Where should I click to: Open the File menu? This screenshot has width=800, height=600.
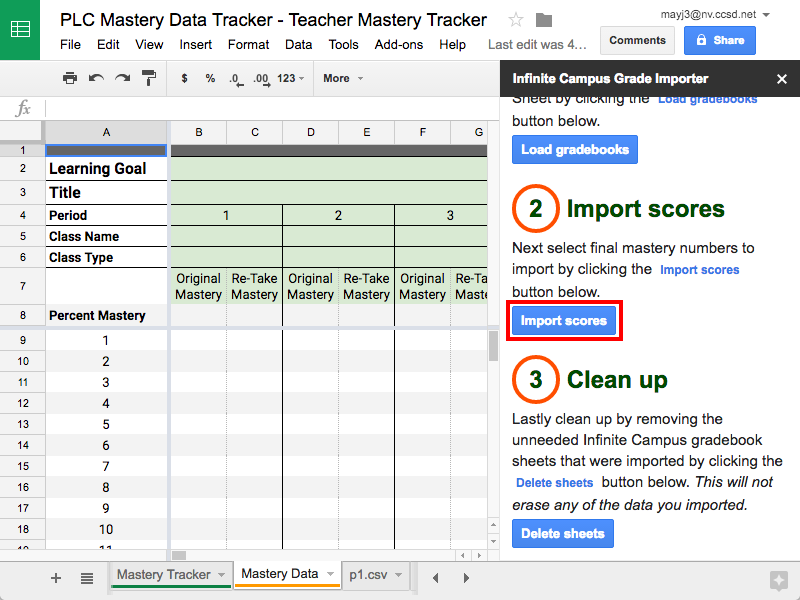coord(70,44)
